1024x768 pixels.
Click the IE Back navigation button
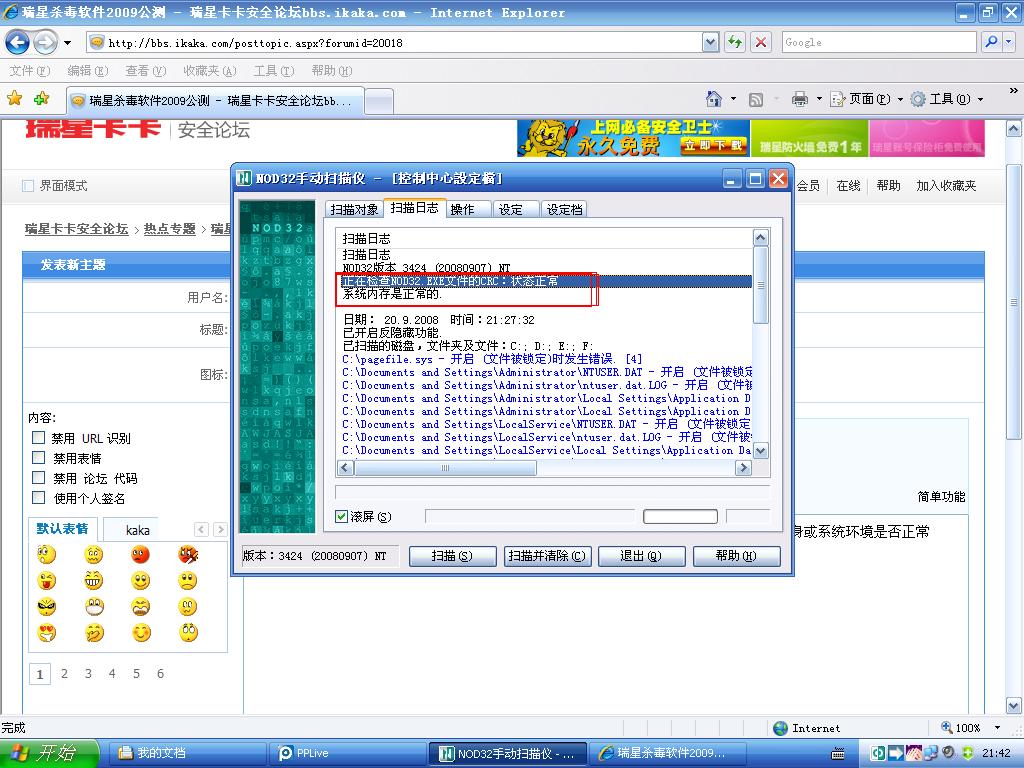click(x=17, y=43)
